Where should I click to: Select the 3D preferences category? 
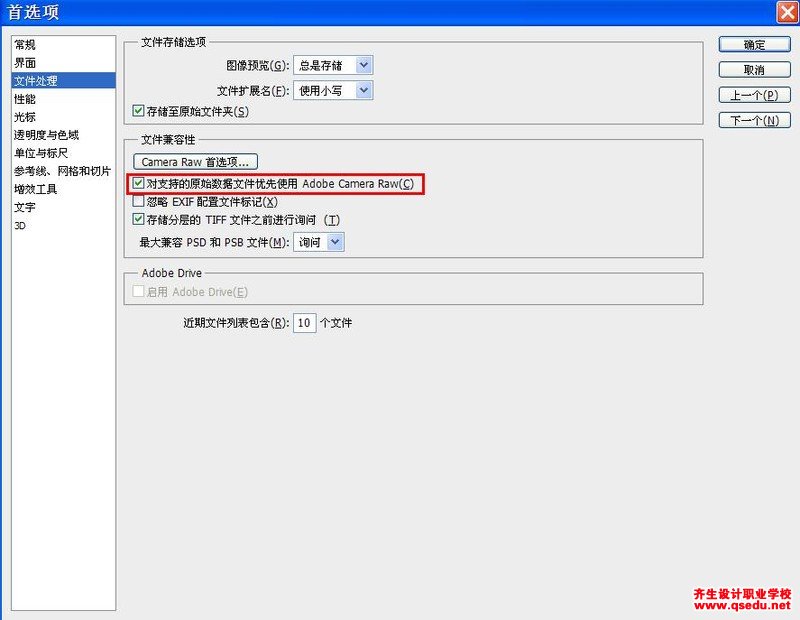point(20,225)
